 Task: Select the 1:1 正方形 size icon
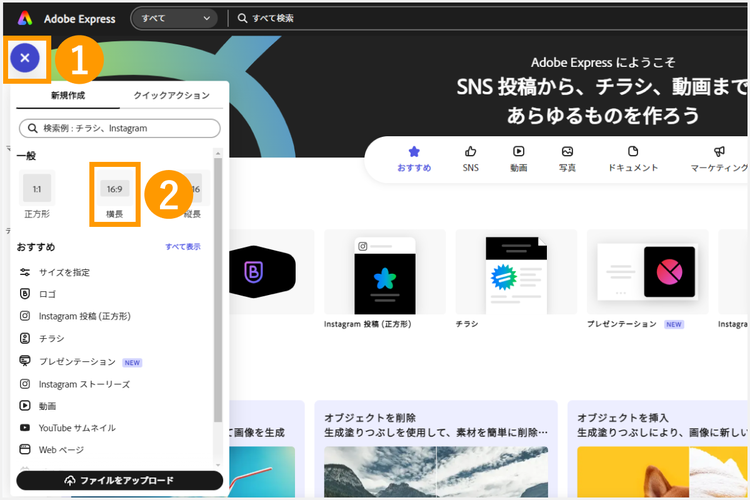coord(37,189)
